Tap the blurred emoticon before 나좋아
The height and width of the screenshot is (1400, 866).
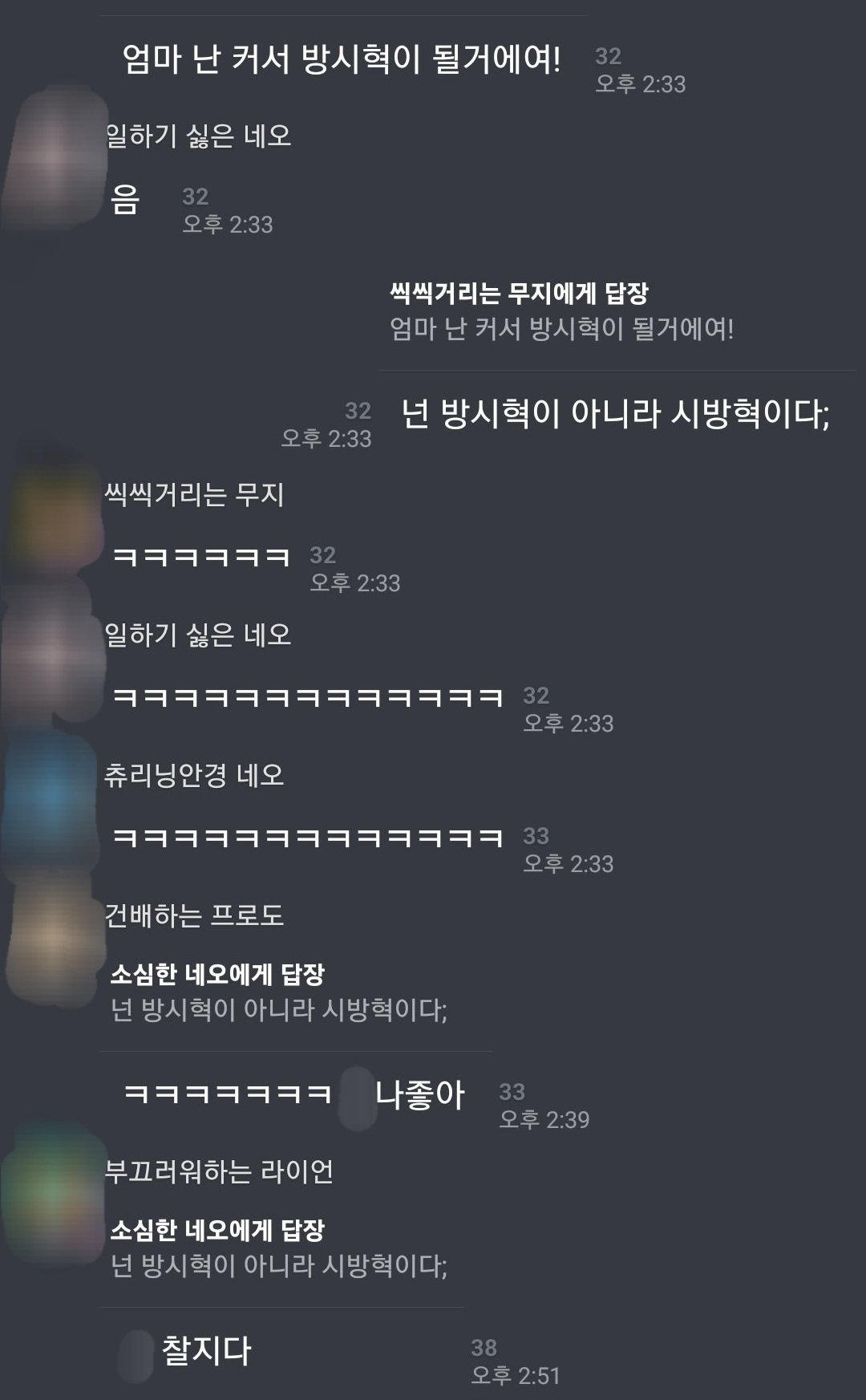pos(358,1098)
